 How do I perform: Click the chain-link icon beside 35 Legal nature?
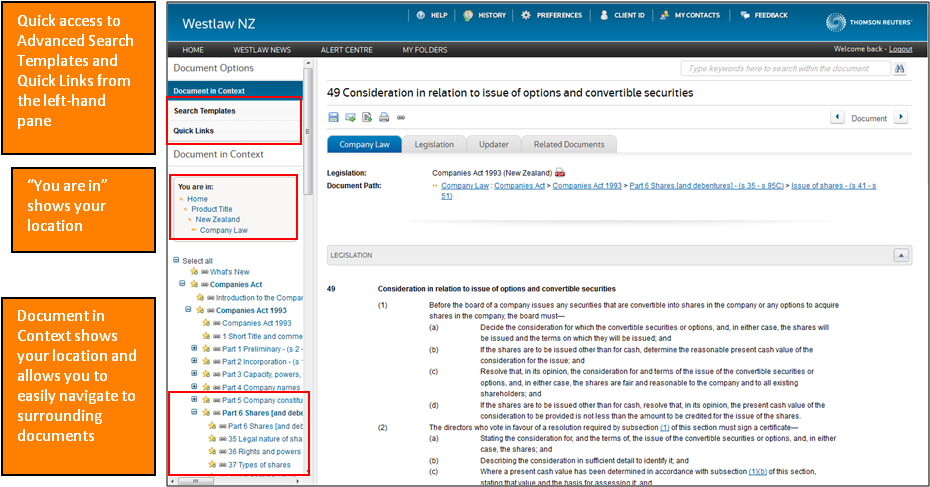pyautogui.click(x=222, y=439)
